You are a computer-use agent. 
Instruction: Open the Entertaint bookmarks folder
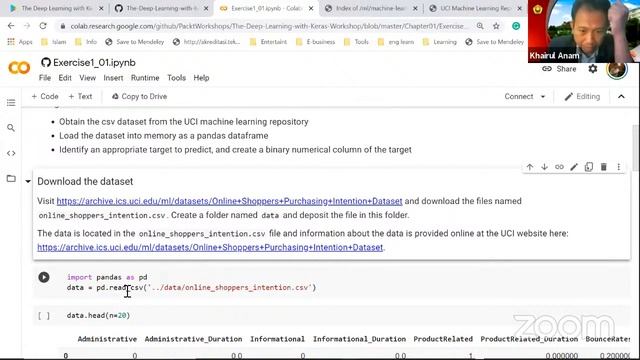269,42
